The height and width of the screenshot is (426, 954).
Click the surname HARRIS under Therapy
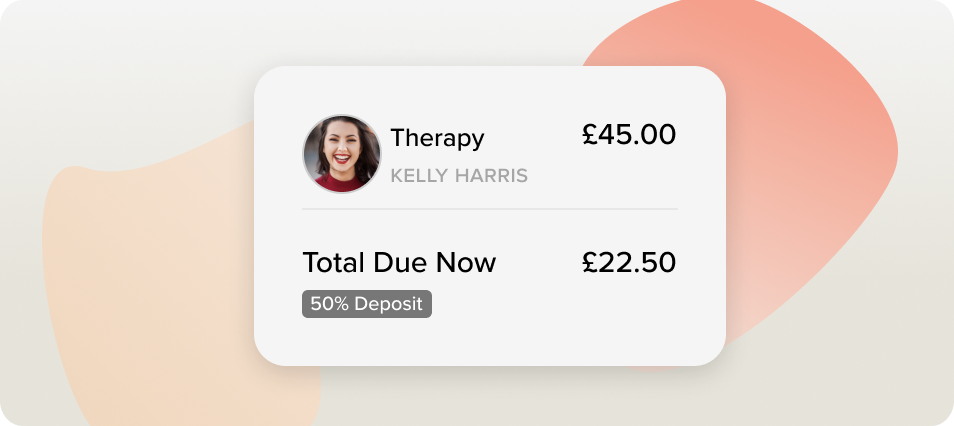point(492,176)
